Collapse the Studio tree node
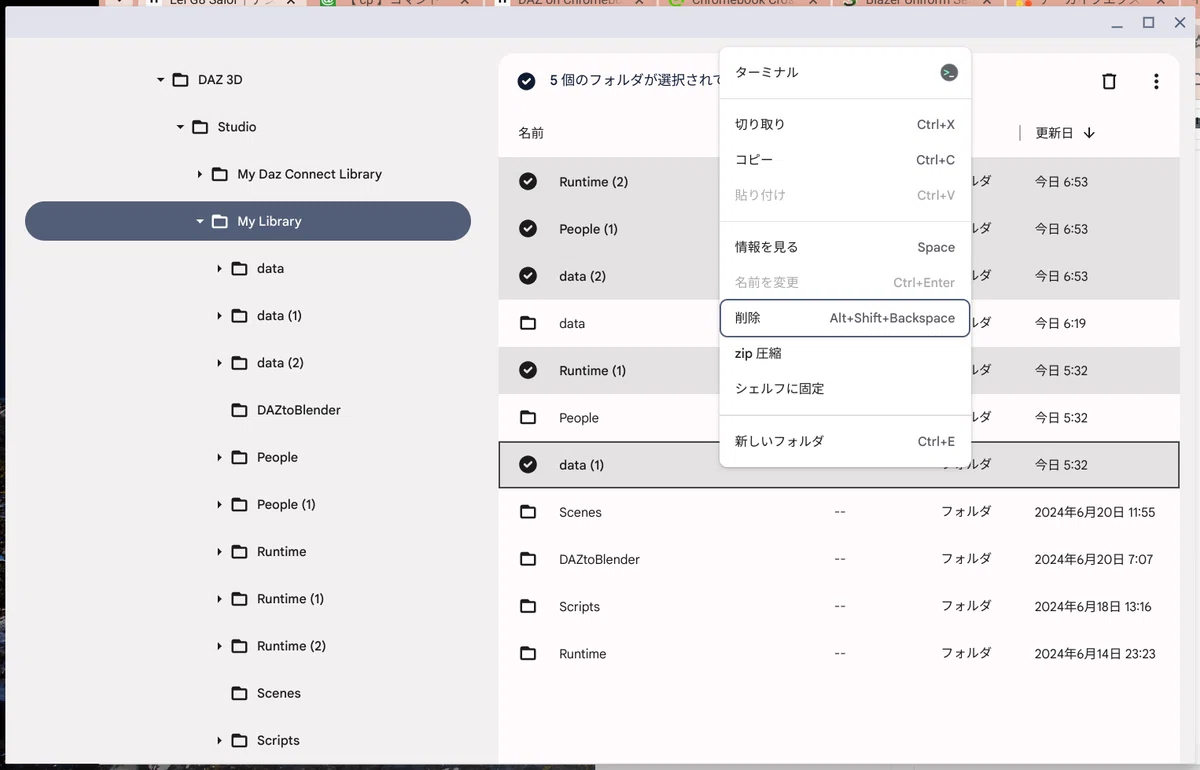This screenshot has width=1200, height=770. (180, 127)
